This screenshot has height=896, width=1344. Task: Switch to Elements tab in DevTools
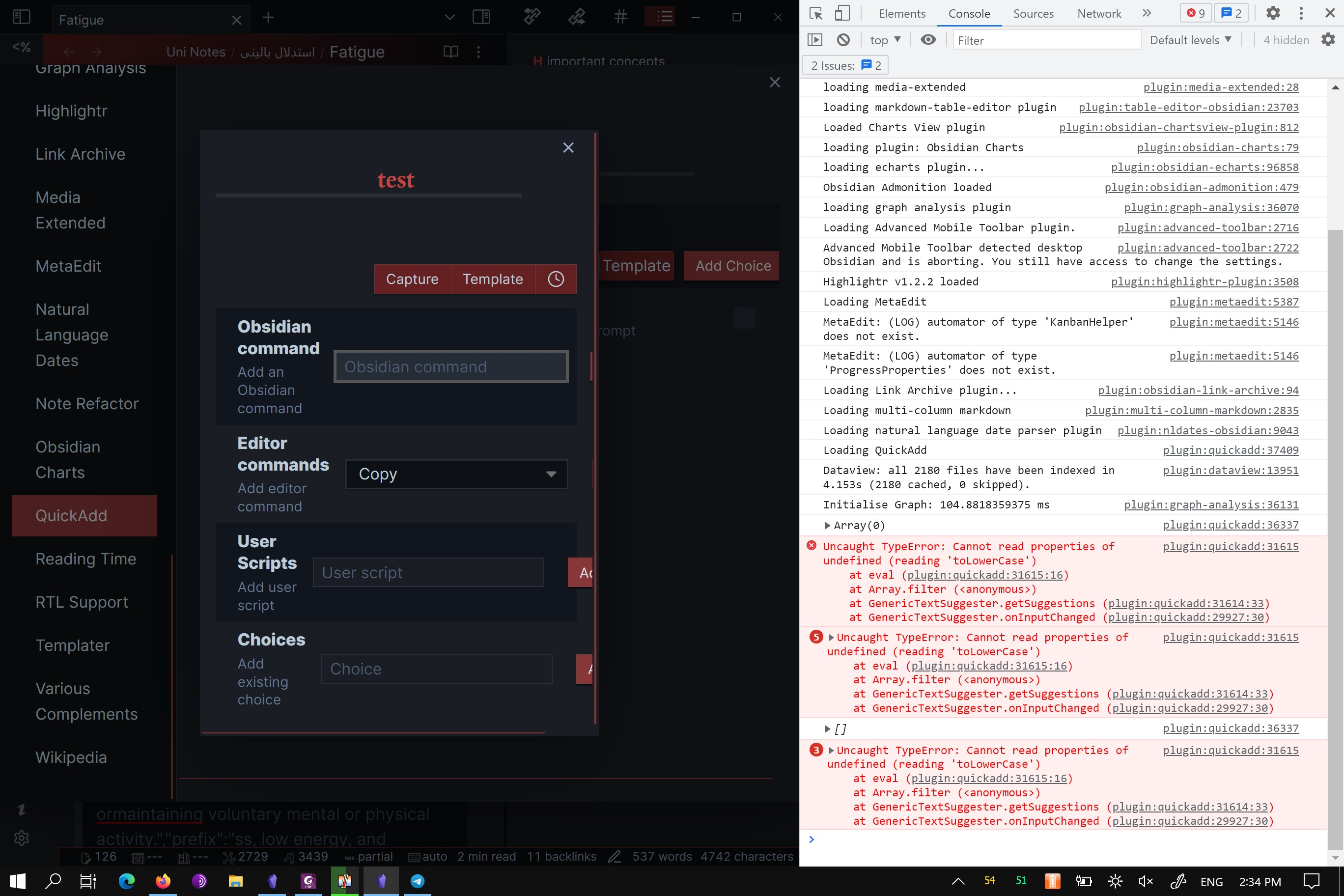pyautogui.click(x=902, y=13)
